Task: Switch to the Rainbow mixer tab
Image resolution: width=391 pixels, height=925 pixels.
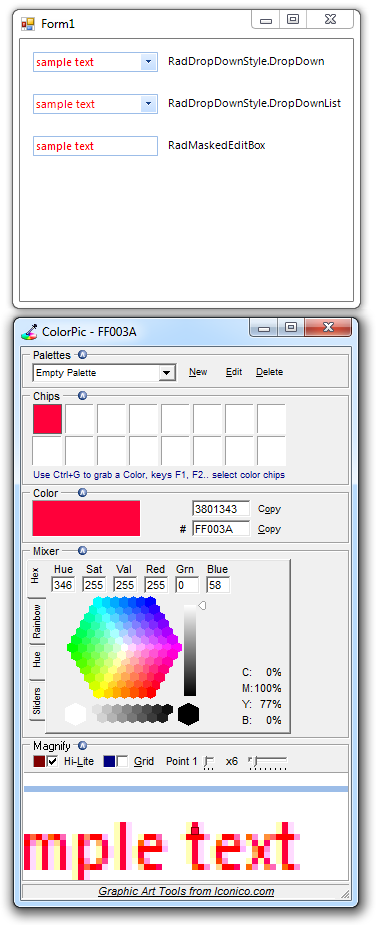Action: click(37, 621)
